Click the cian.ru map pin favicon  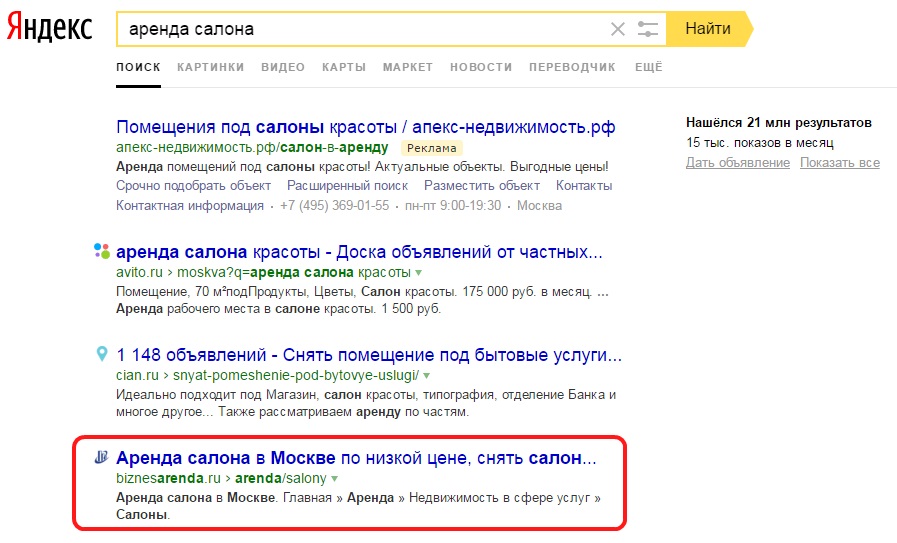click(x=102, y=354)
